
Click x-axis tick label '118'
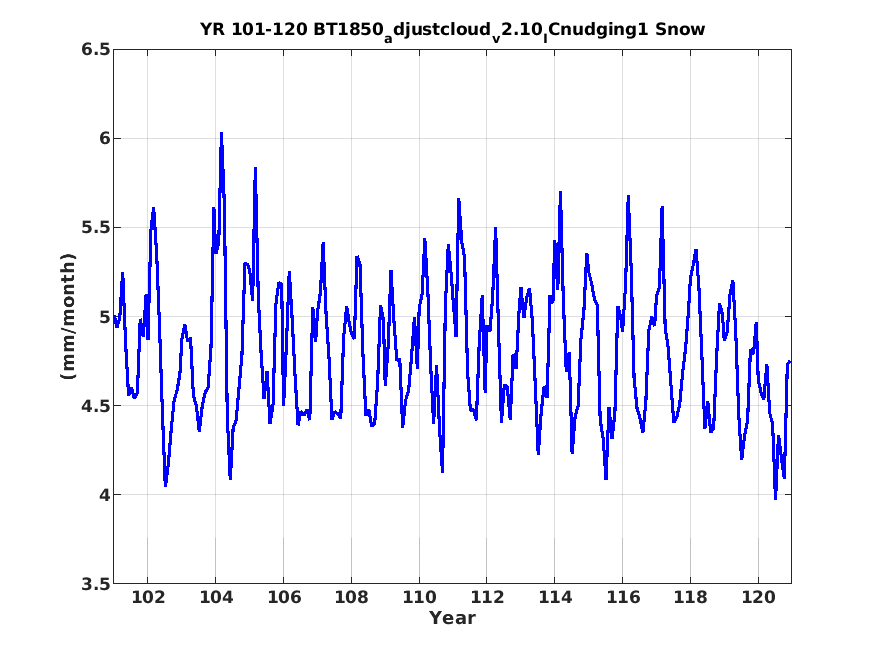pyautogui.click(x=690, y=597)
